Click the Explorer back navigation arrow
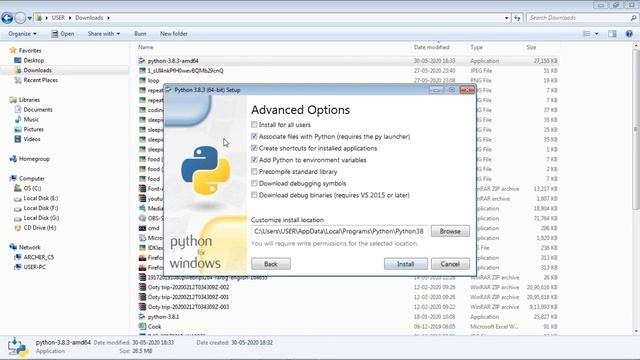The width and height of the screenshot is (640, 360). tap(7, 18)
